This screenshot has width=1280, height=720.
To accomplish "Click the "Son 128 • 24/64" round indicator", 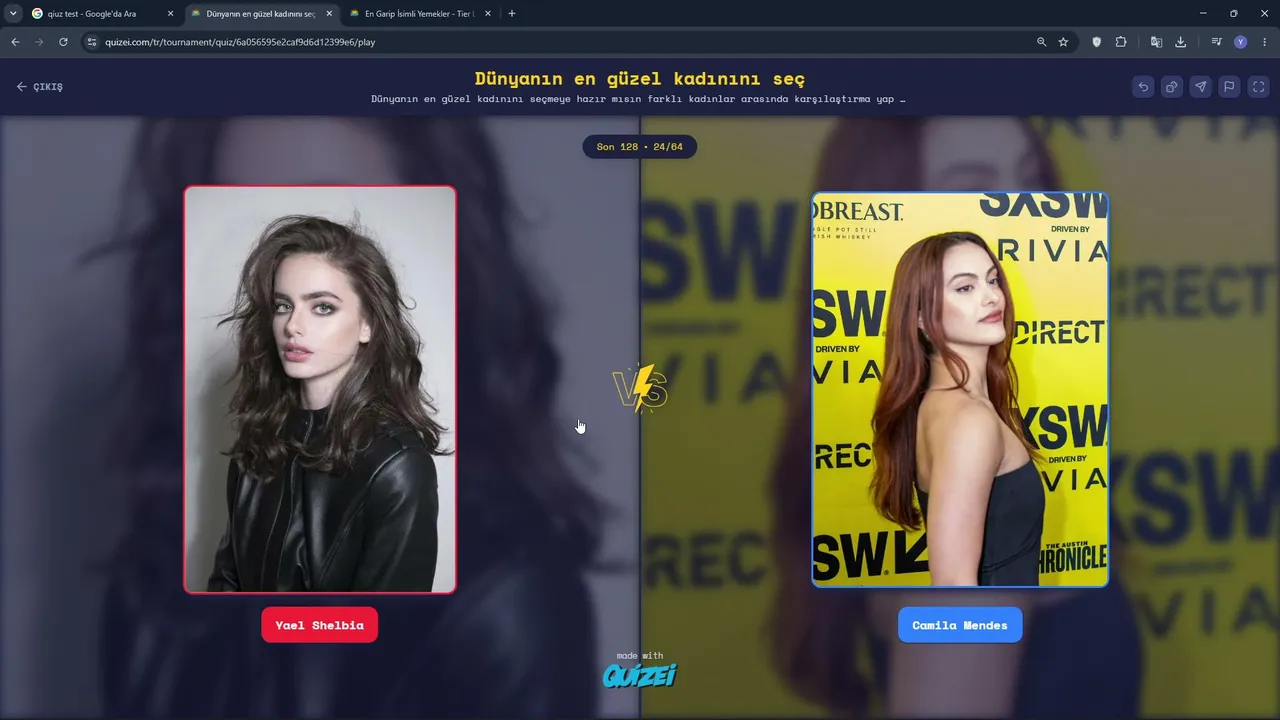I will 640,147.
